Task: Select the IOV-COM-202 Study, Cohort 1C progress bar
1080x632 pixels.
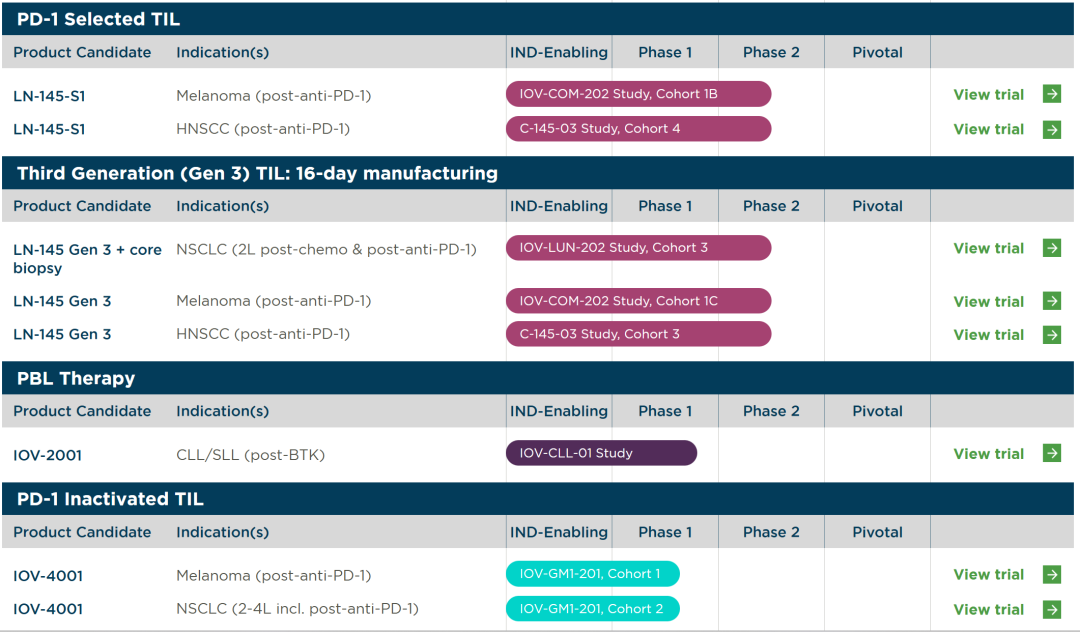Action: [638, 301]
